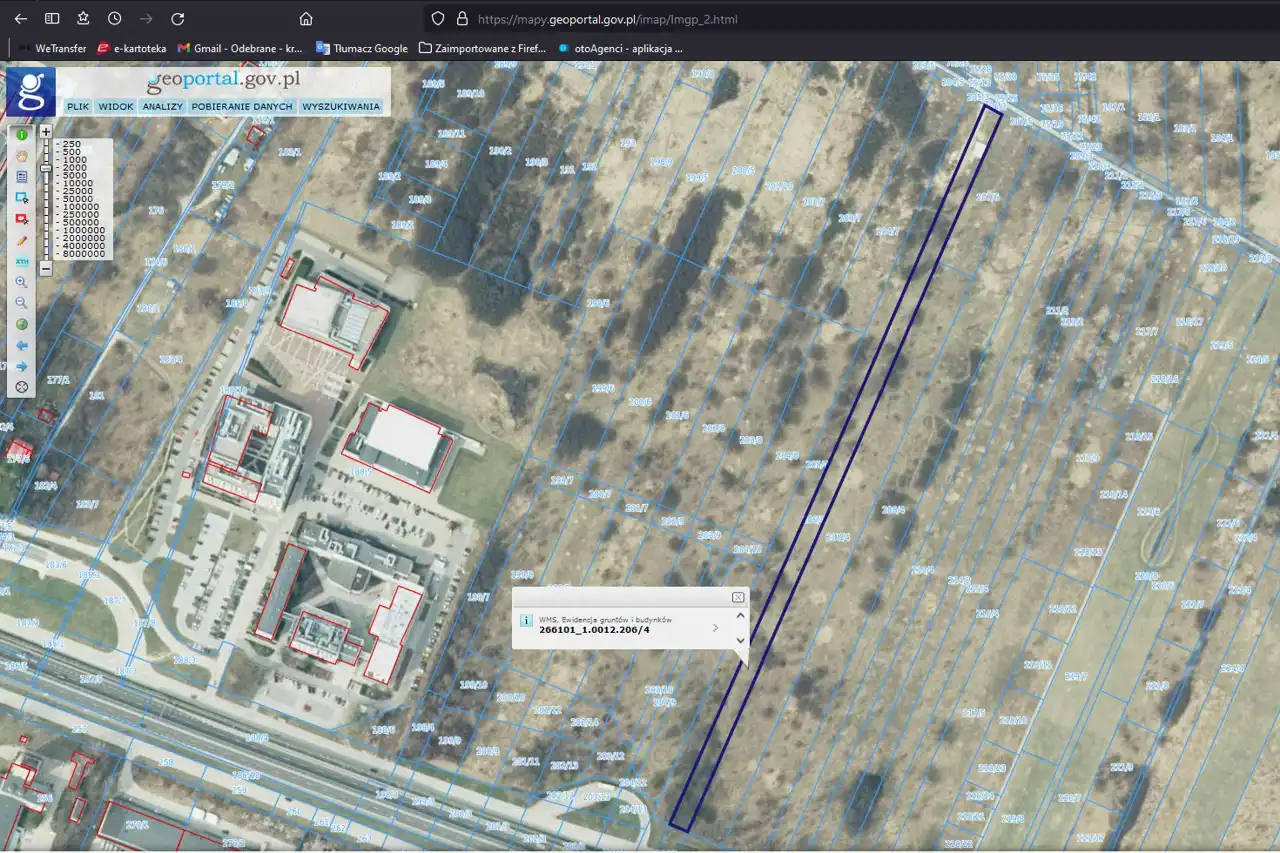The height and width of the screenshot is (853, 1280).
Task: Open the ANALIZY menu
Action: 162,106
